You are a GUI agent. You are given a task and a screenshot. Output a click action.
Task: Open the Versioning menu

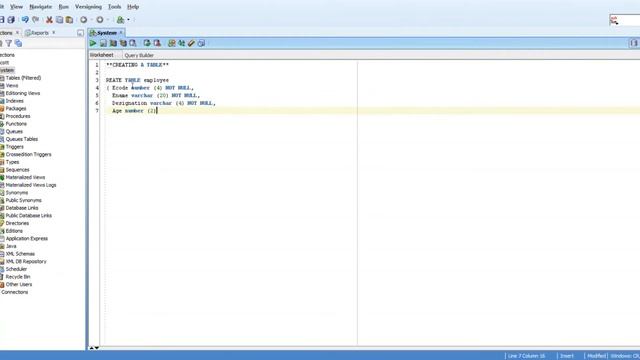pyautogui.click(x=89, y=7)
